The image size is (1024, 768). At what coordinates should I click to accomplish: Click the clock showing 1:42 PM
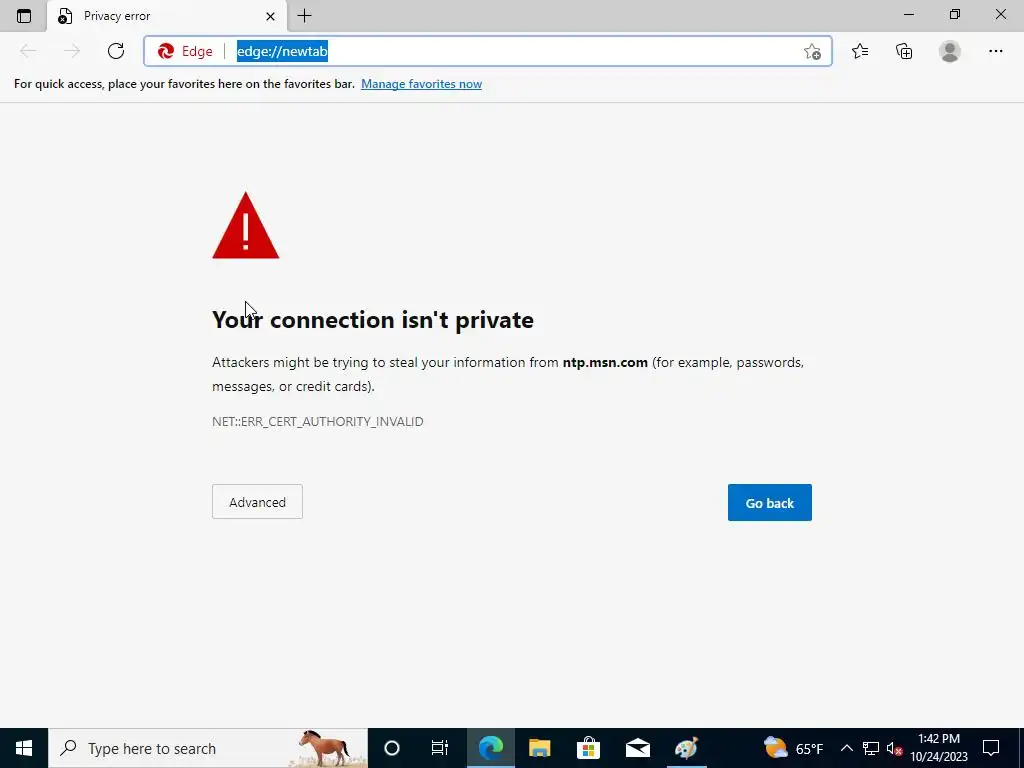coord(939,748)
